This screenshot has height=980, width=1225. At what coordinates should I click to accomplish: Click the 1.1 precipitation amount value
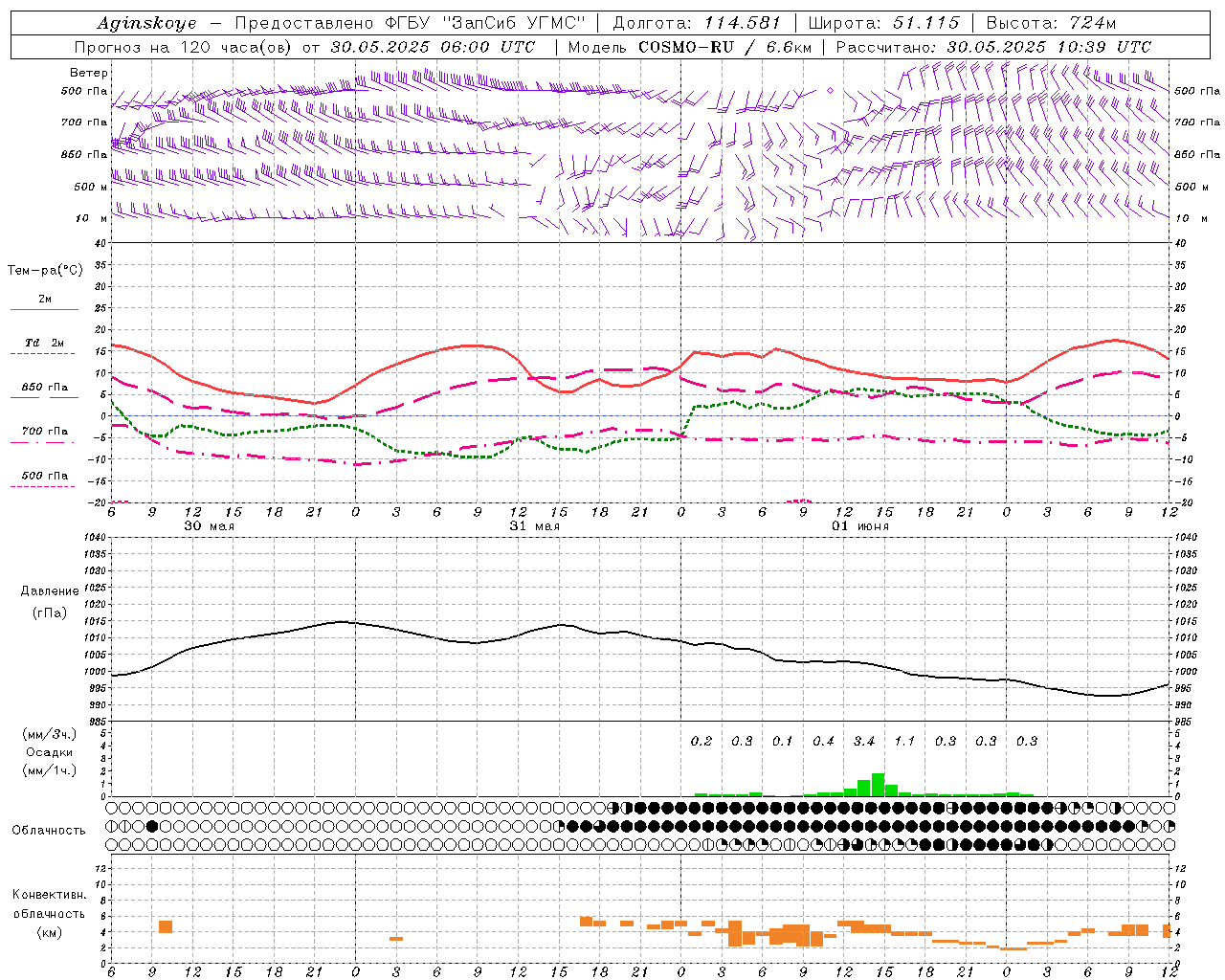(904, 741)
